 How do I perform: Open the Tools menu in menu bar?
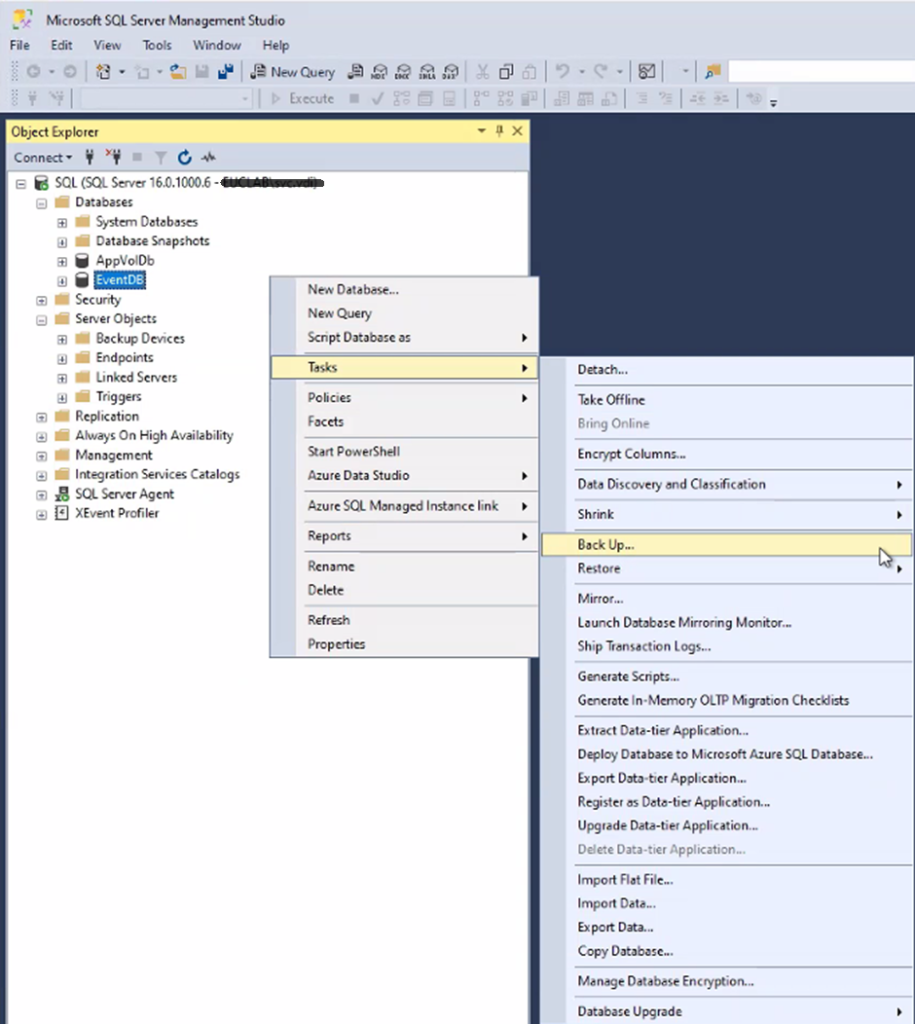click(x=157, y=45)
